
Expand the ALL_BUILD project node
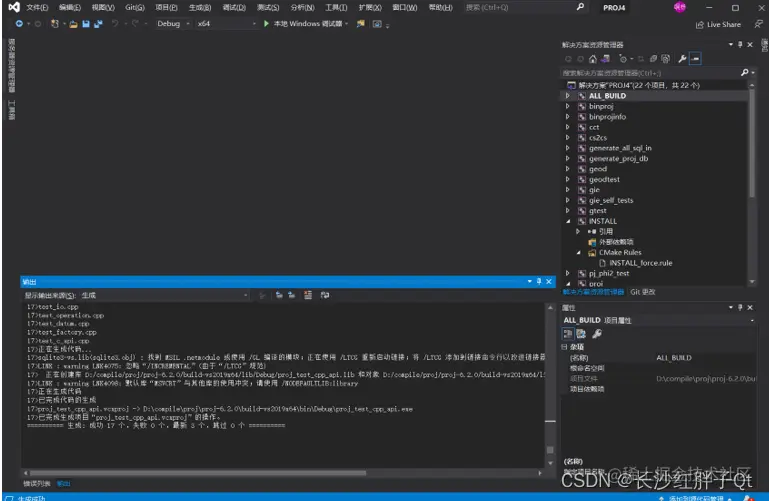pyautogui.click(x=568, y=96)
